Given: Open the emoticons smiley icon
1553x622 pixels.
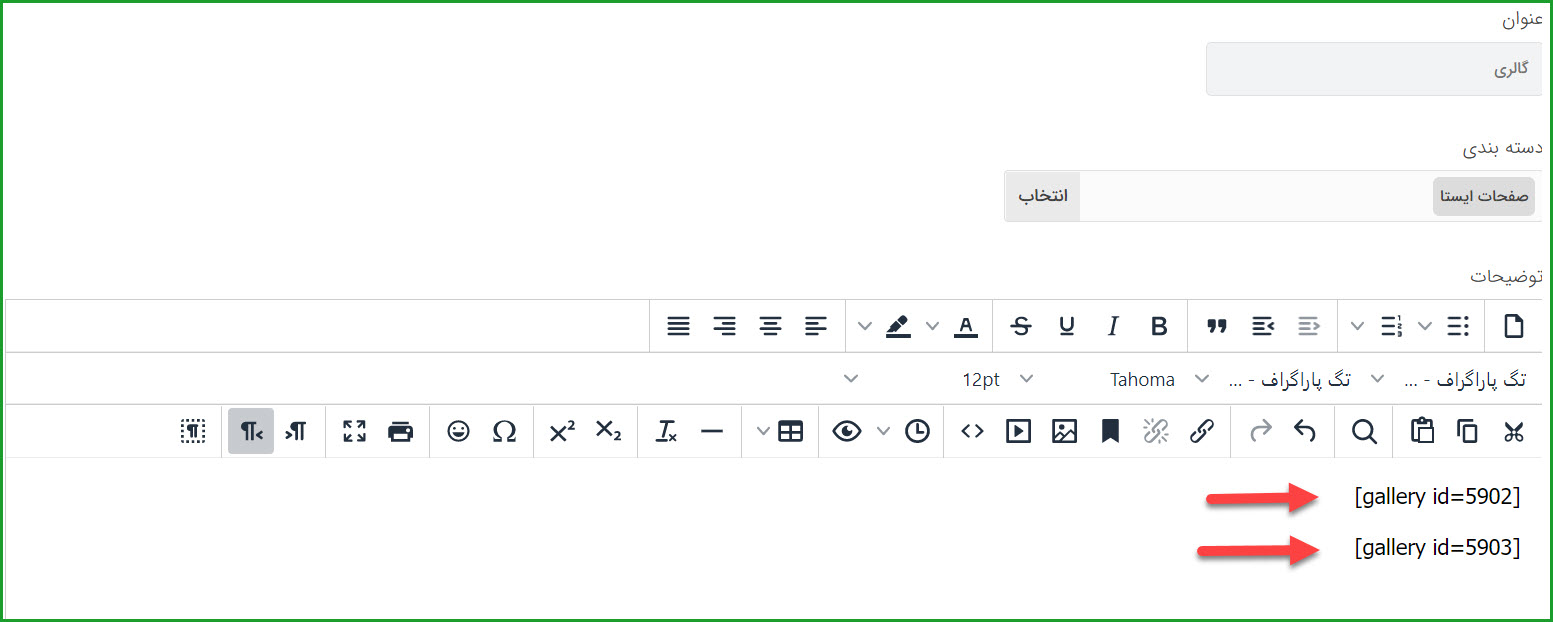Looking at the screenshot, I should click(x=458, y=431).
